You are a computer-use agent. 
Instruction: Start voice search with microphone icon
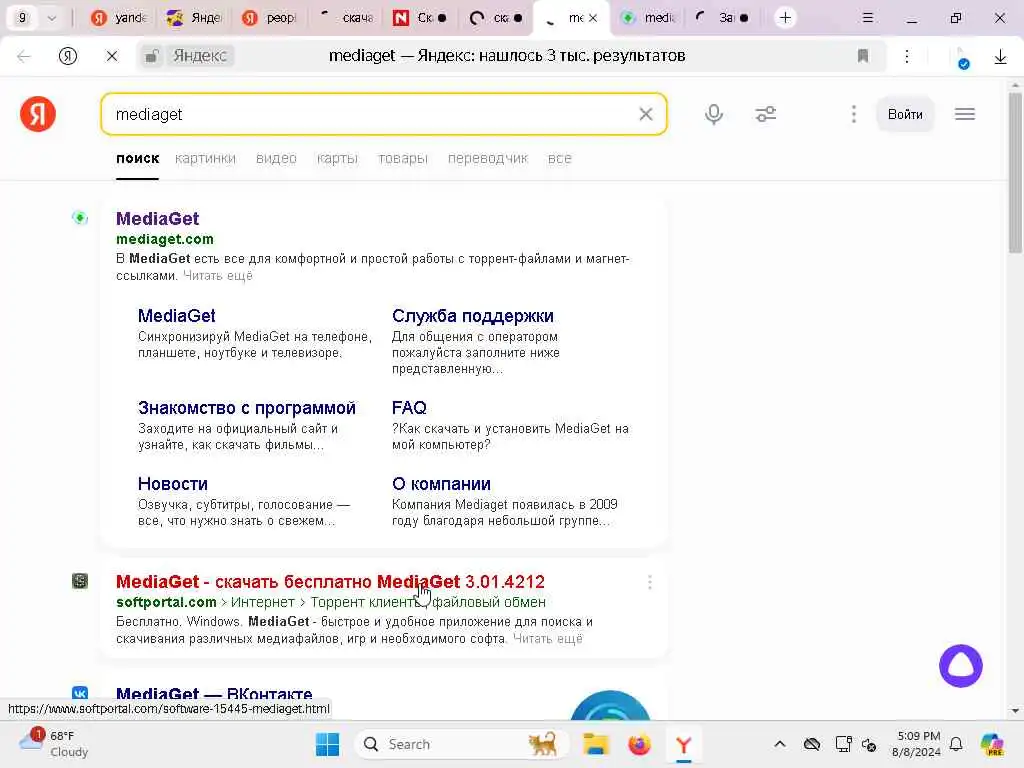714,114
